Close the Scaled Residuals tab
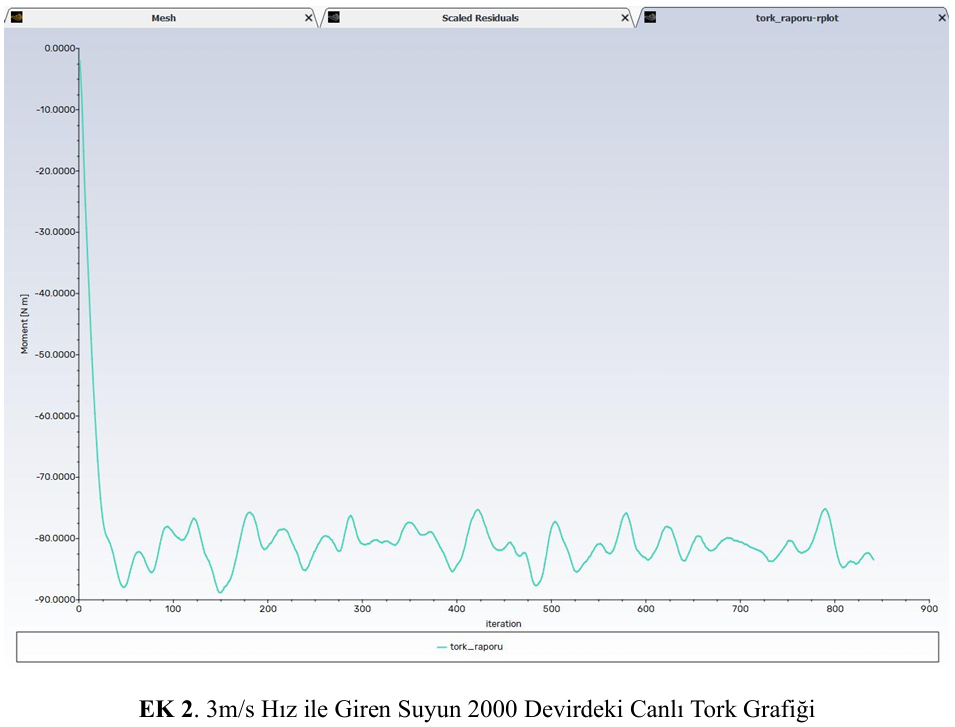Screen dimensions: 955x727 (x=625, y=18)
